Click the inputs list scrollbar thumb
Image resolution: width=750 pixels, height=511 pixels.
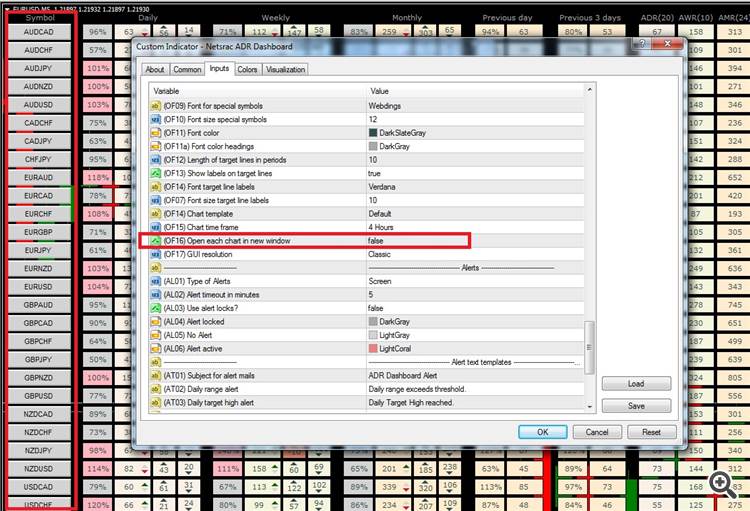tap(589, 347)
